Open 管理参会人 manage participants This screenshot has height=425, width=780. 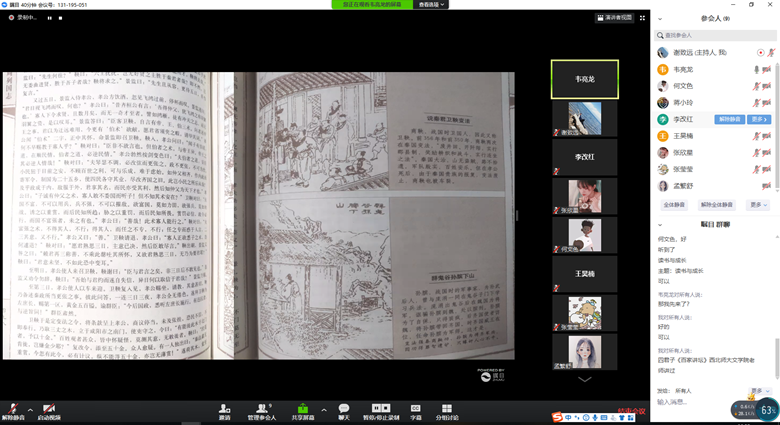pos(261,409)
